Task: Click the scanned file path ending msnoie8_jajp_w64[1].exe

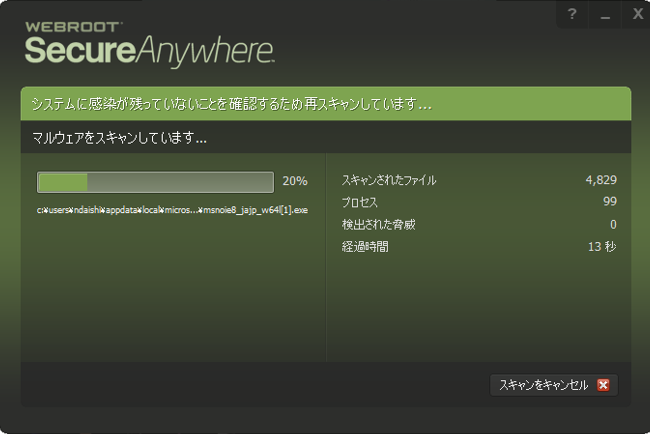Action: click(172, 210)
